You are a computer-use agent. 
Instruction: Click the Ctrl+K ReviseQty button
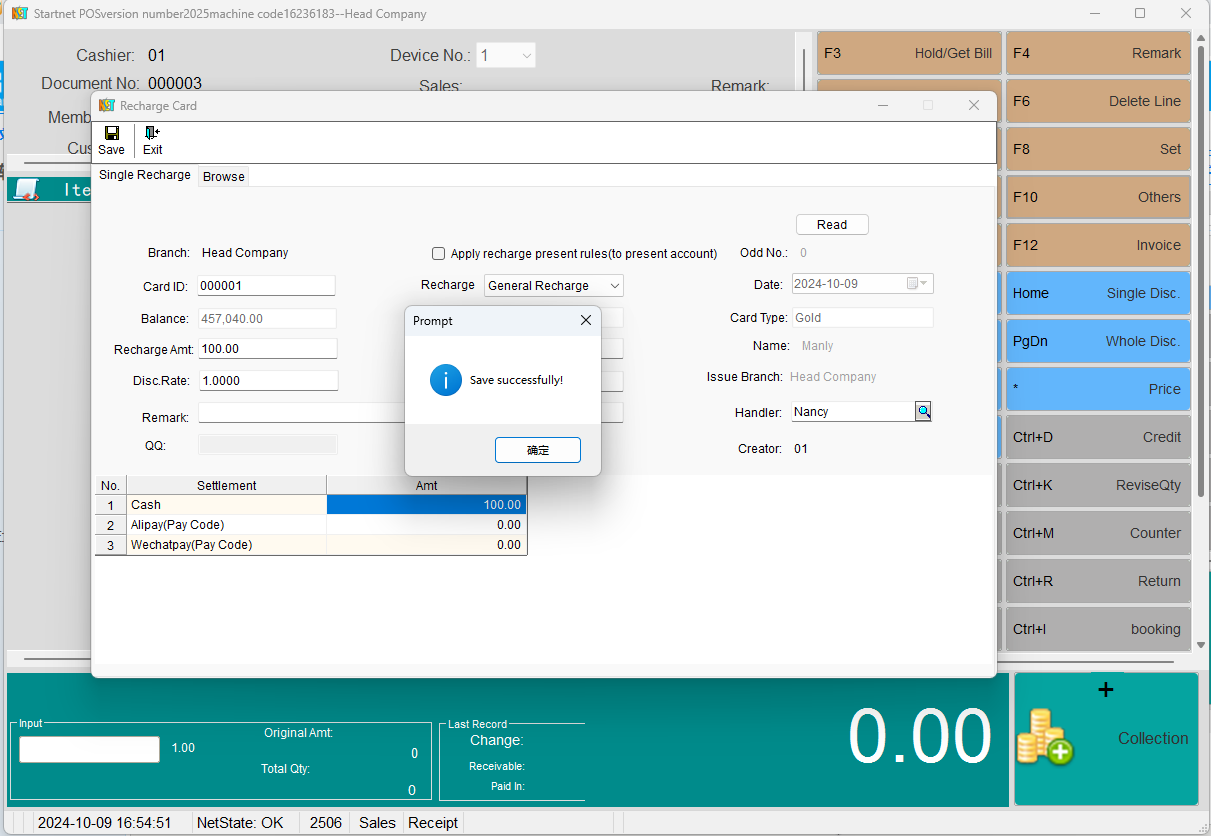(x=1098, y=485)
